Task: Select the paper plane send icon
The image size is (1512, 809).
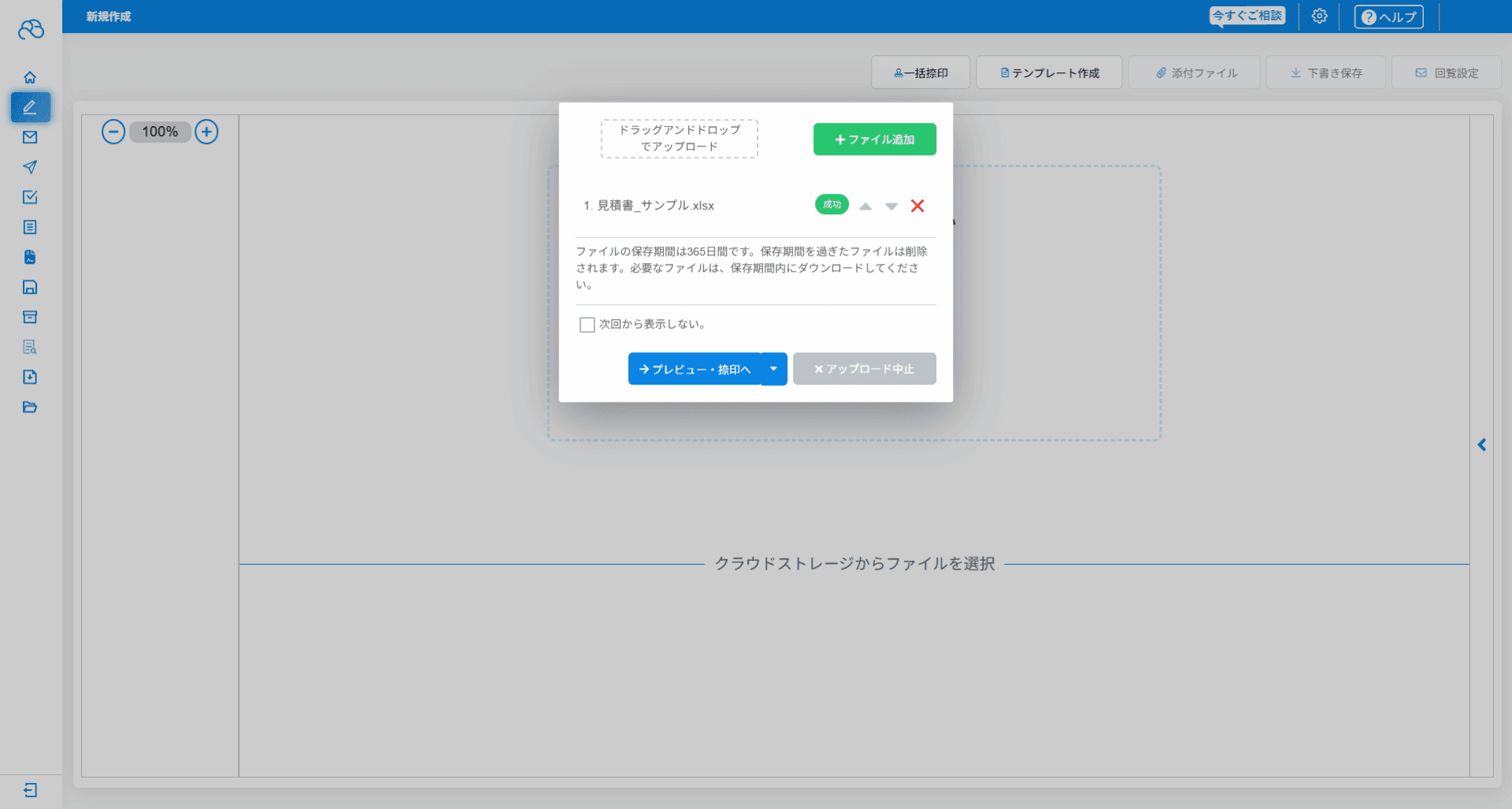Action: 30,167
